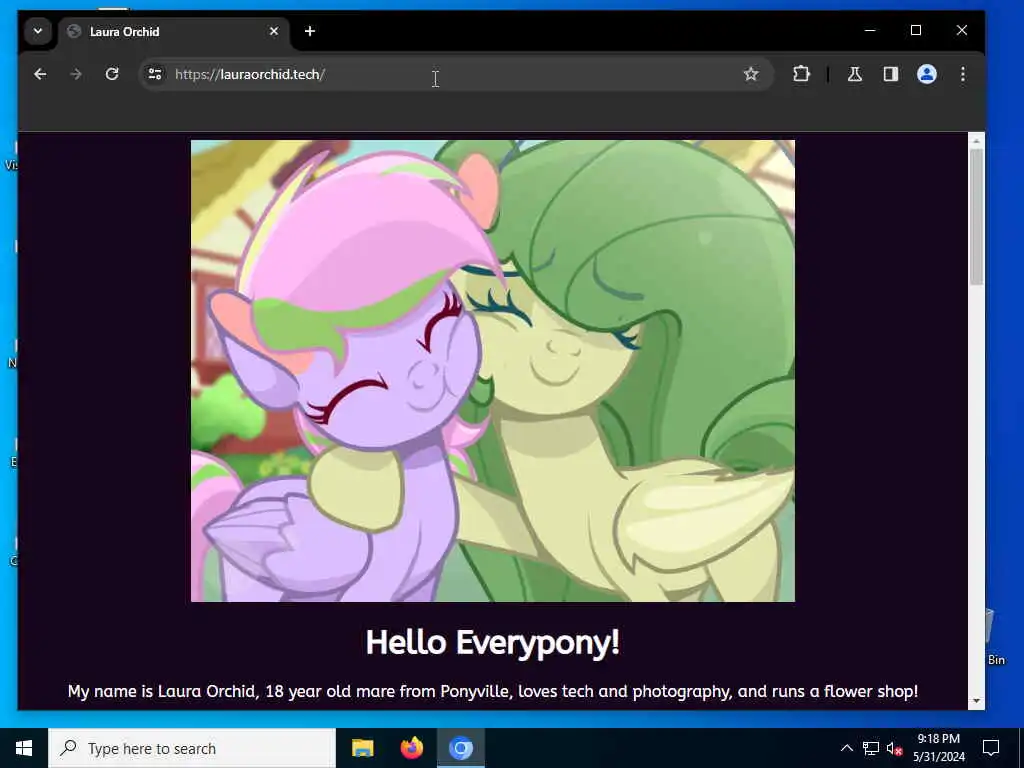The width and height of the screenshot is (1024, 768).
Task: Open Chrome three-dot menu
Action: (963, 74)
